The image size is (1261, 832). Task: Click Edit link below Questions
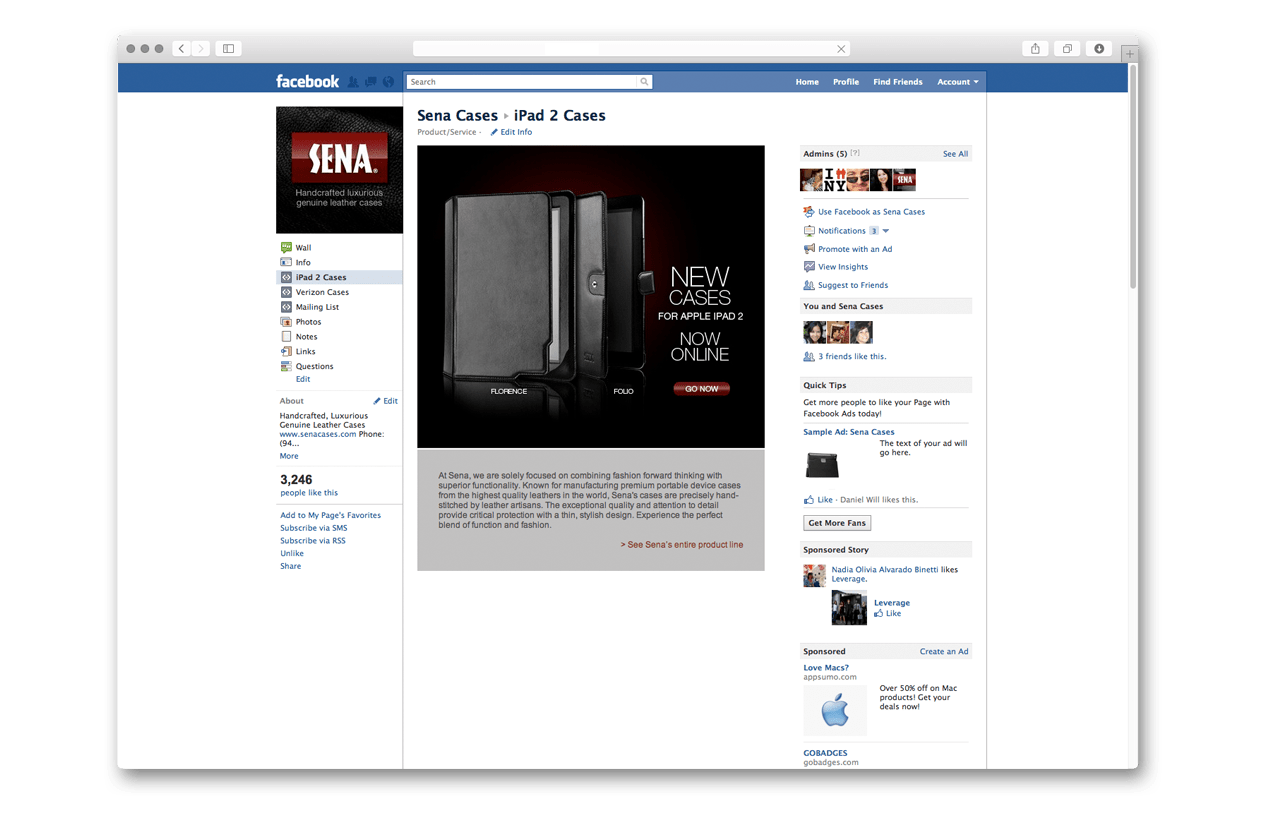coord(303,379)
